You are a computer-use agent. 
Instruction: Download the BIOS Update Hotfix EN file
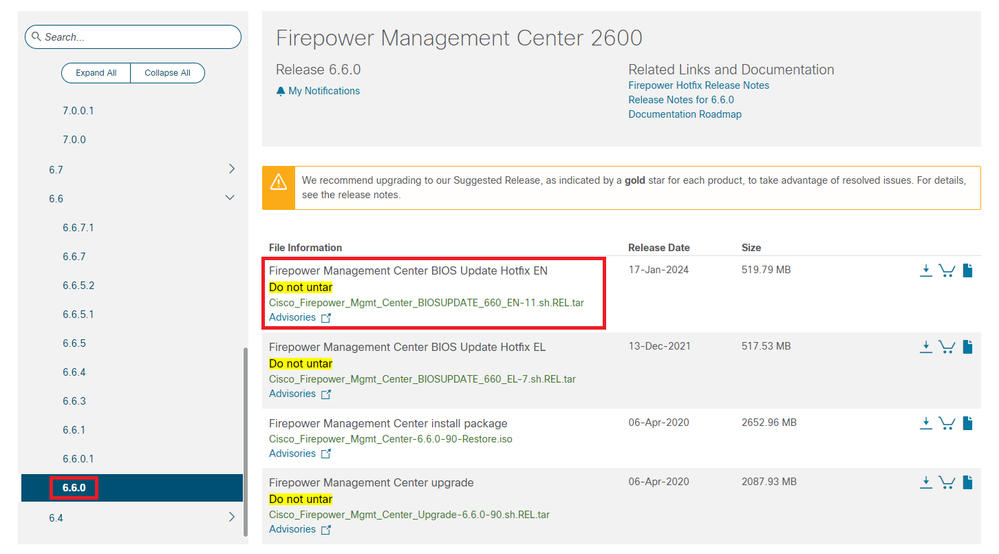(x=926, y=270)
